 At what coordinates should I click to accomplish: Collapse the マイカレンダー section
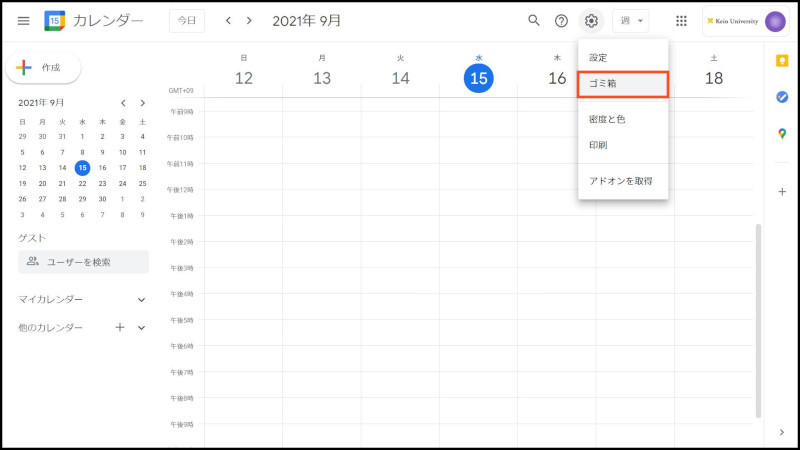pyautogui.click(x=141, y=299)
